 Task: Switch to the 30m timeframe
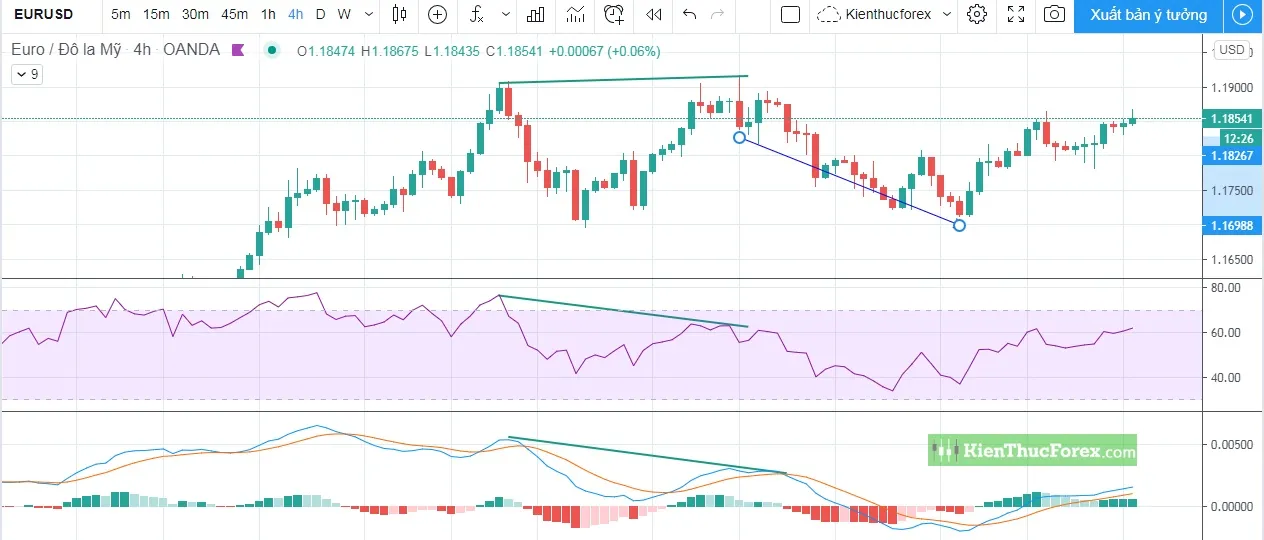(x=195, y=14)
